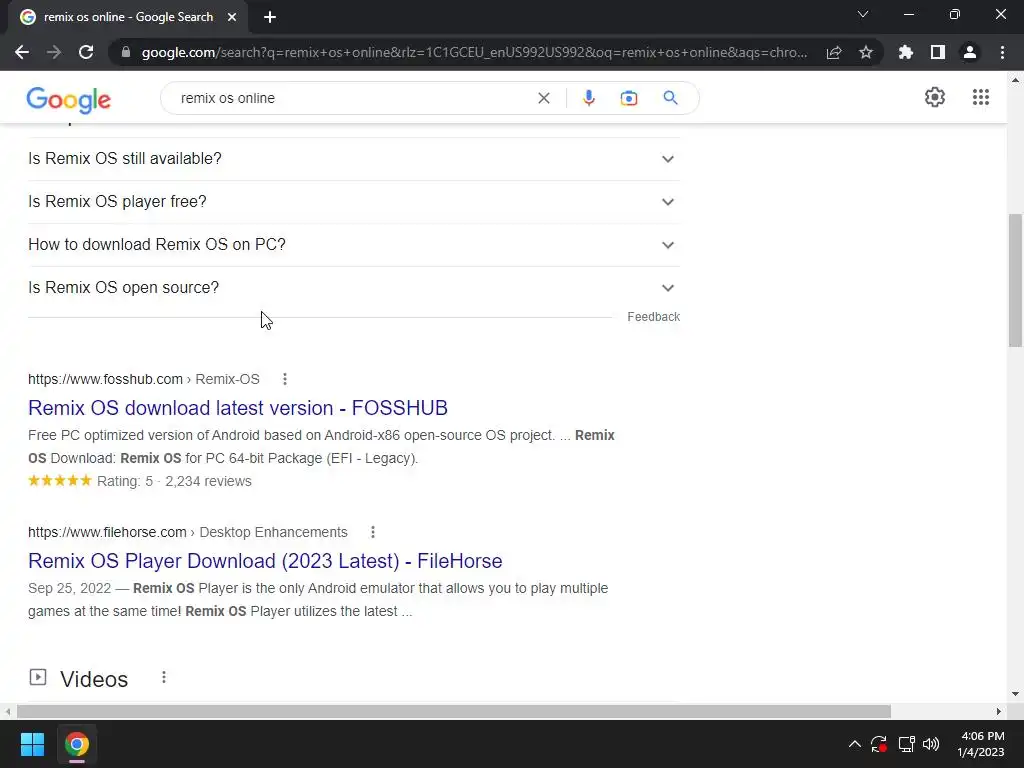Go back using browser back arrow
Screen dimensions: 1024x768
(22, 52)
